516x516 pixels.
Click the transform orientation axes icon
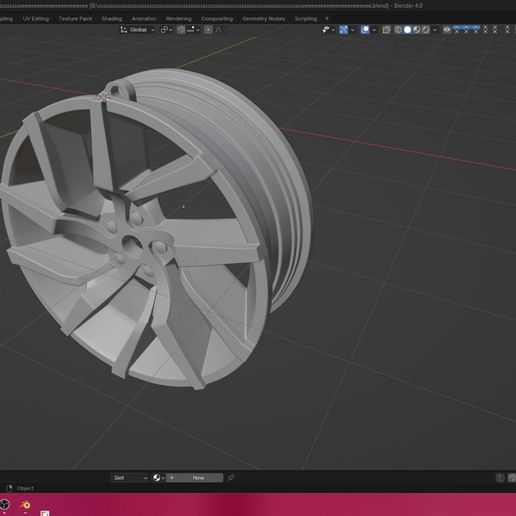(x=124, y=30)
